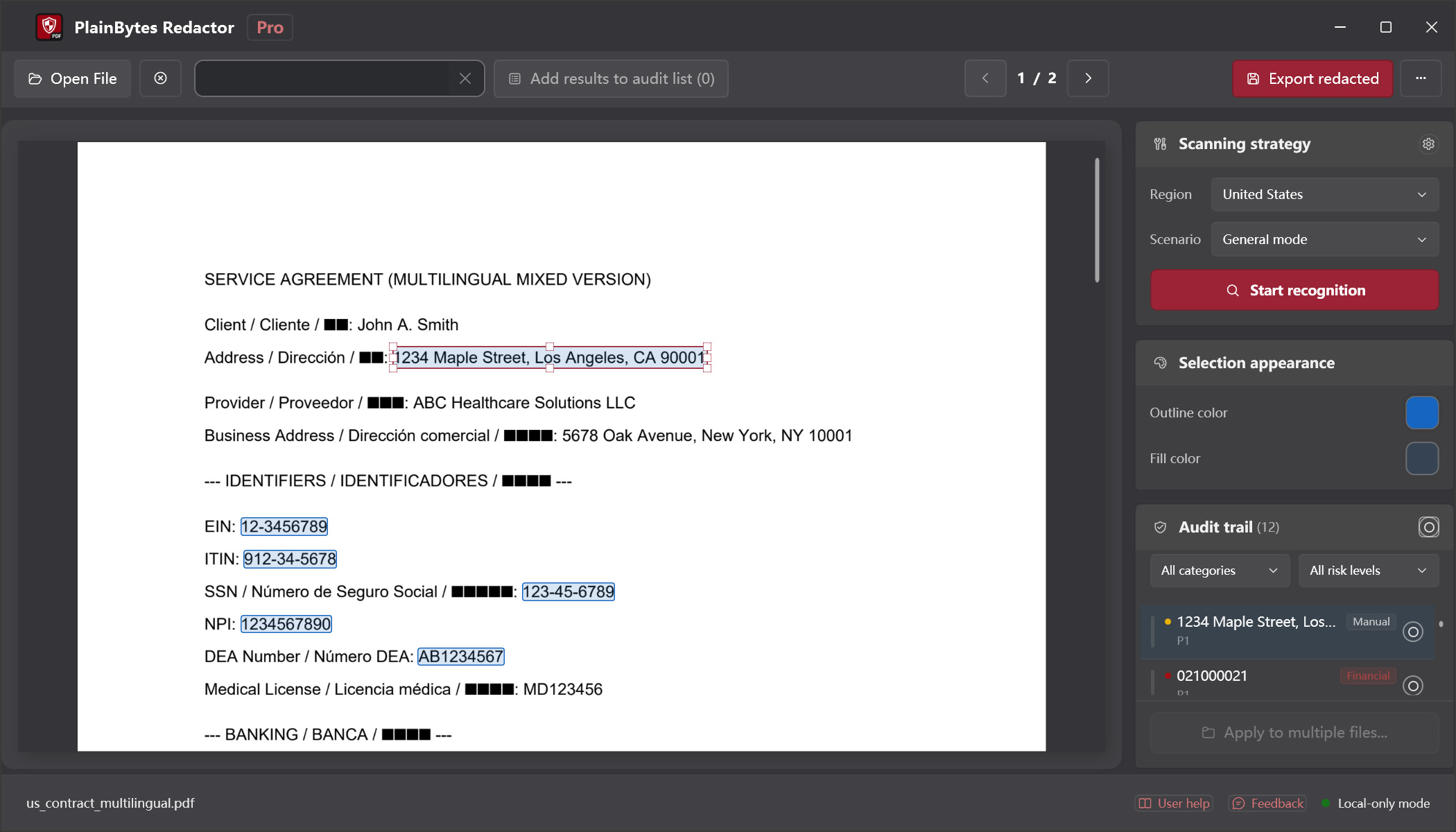Click the Financial tag on 021000021
The image size is (1456, 832).
[1368, 676]
